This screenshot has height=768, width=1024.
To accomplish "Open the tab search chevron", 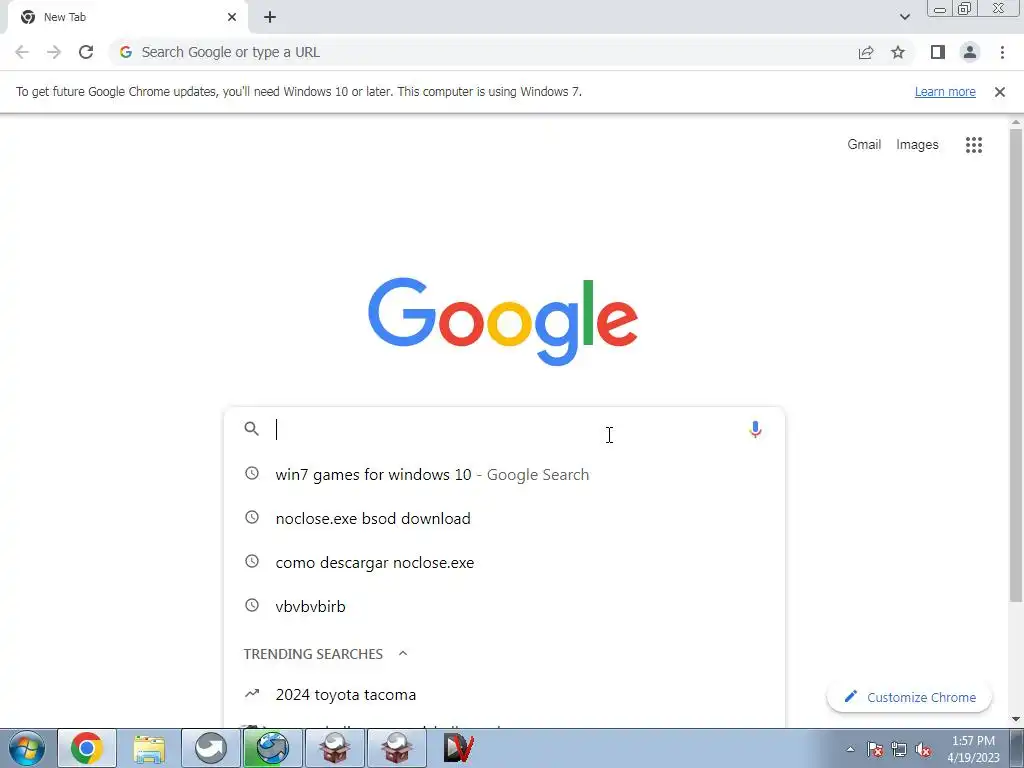I will click(x=904, y=17).
